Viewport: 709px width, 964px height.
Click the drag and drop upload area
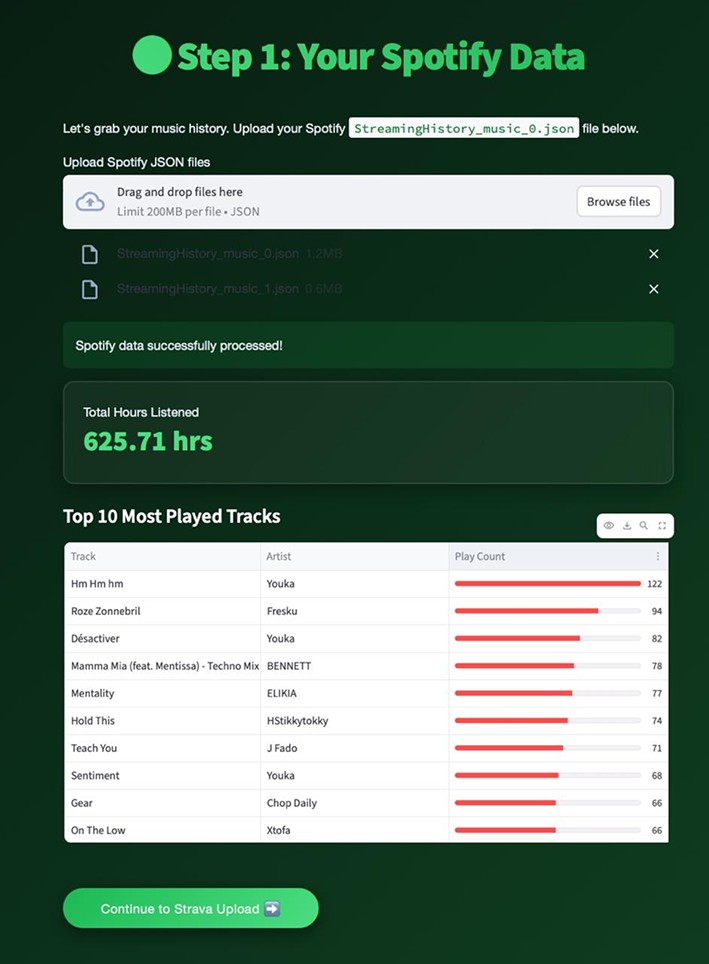[x=368, y=202]
